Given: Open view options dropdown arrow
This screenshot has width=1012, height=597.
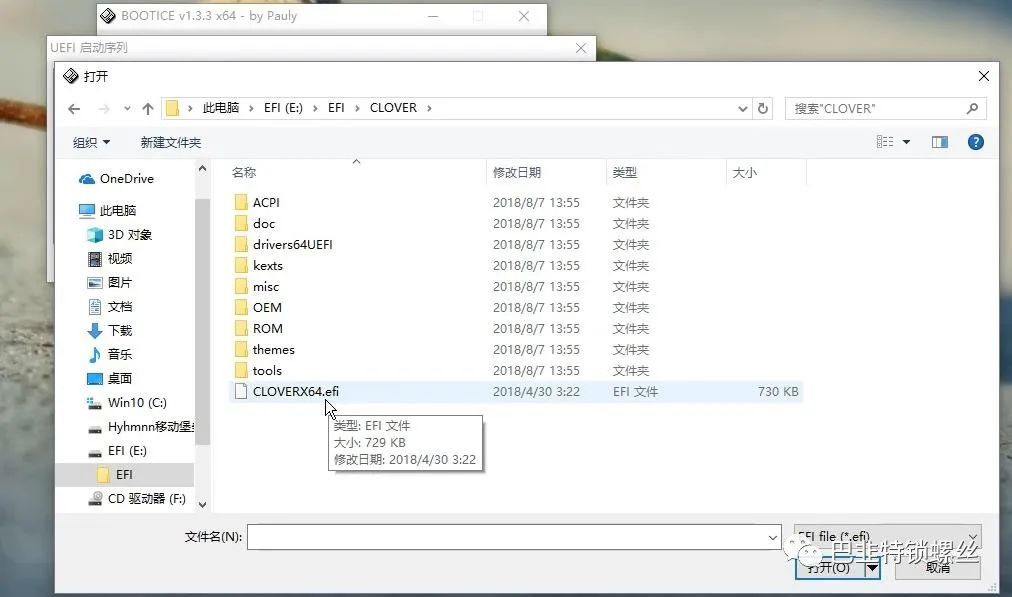Looking at the screenshot, I should point(906,142).
